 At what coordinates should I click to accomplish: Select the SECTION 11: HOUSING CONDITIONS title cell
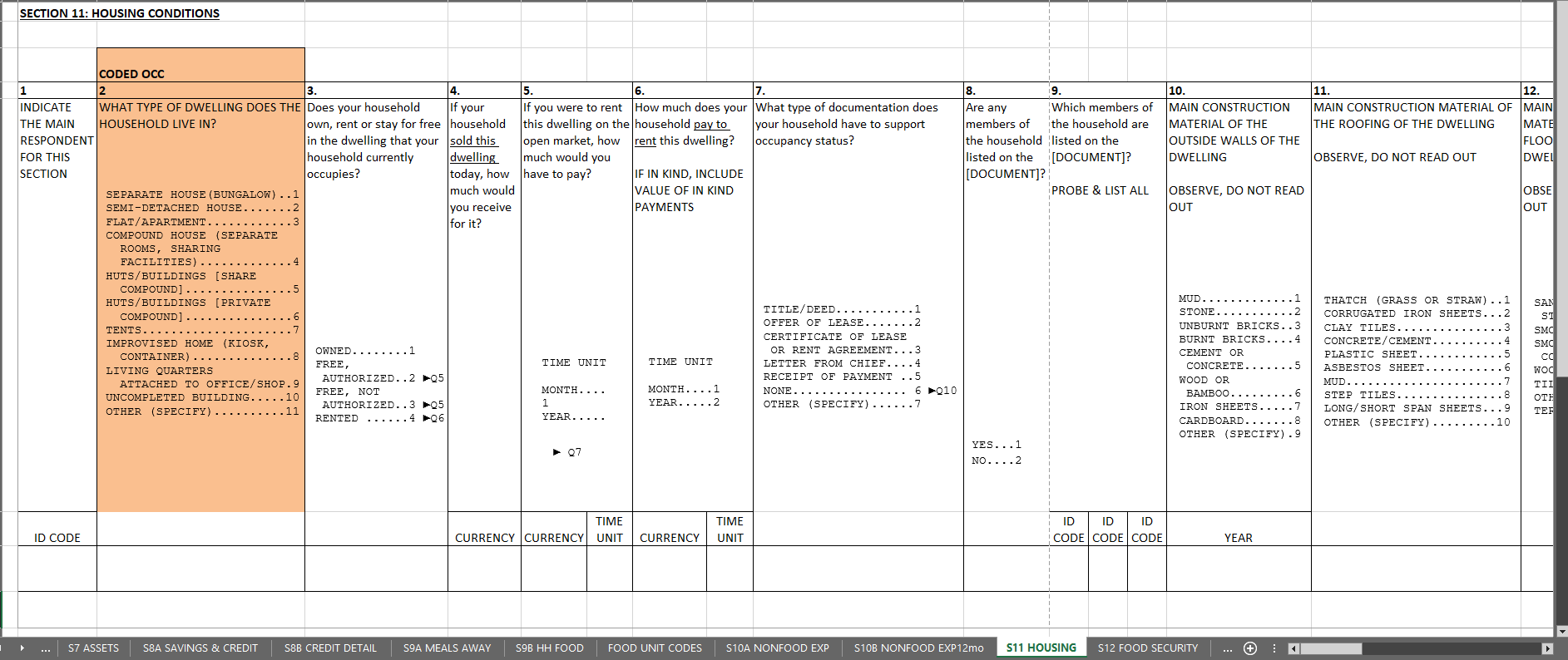[120, 13]
